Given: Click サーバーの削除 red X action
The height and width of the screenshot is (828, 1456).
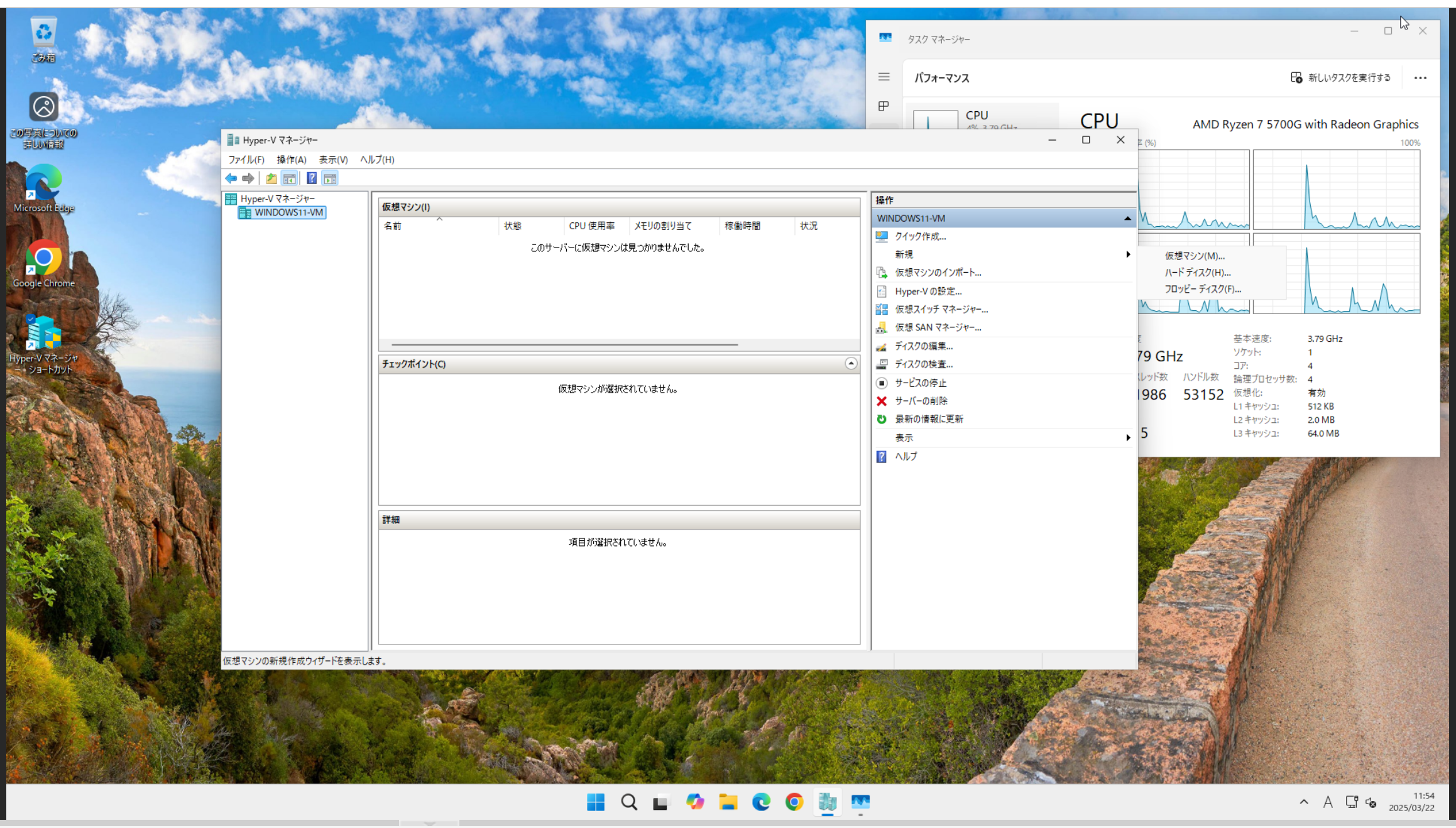Looking at the screenshot, I should 921,401.
